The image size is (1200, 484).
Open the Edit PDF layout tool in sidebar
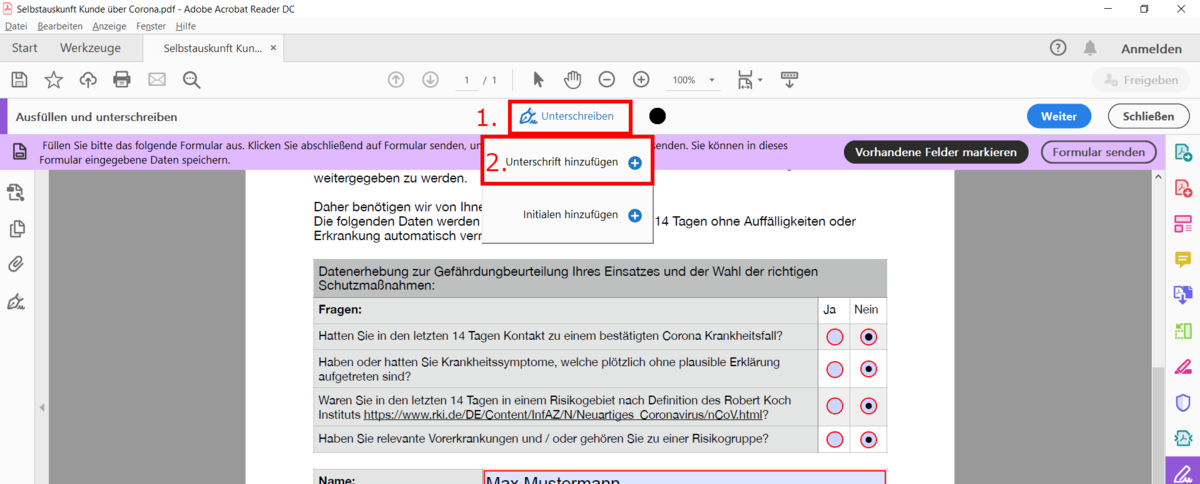1183,223
